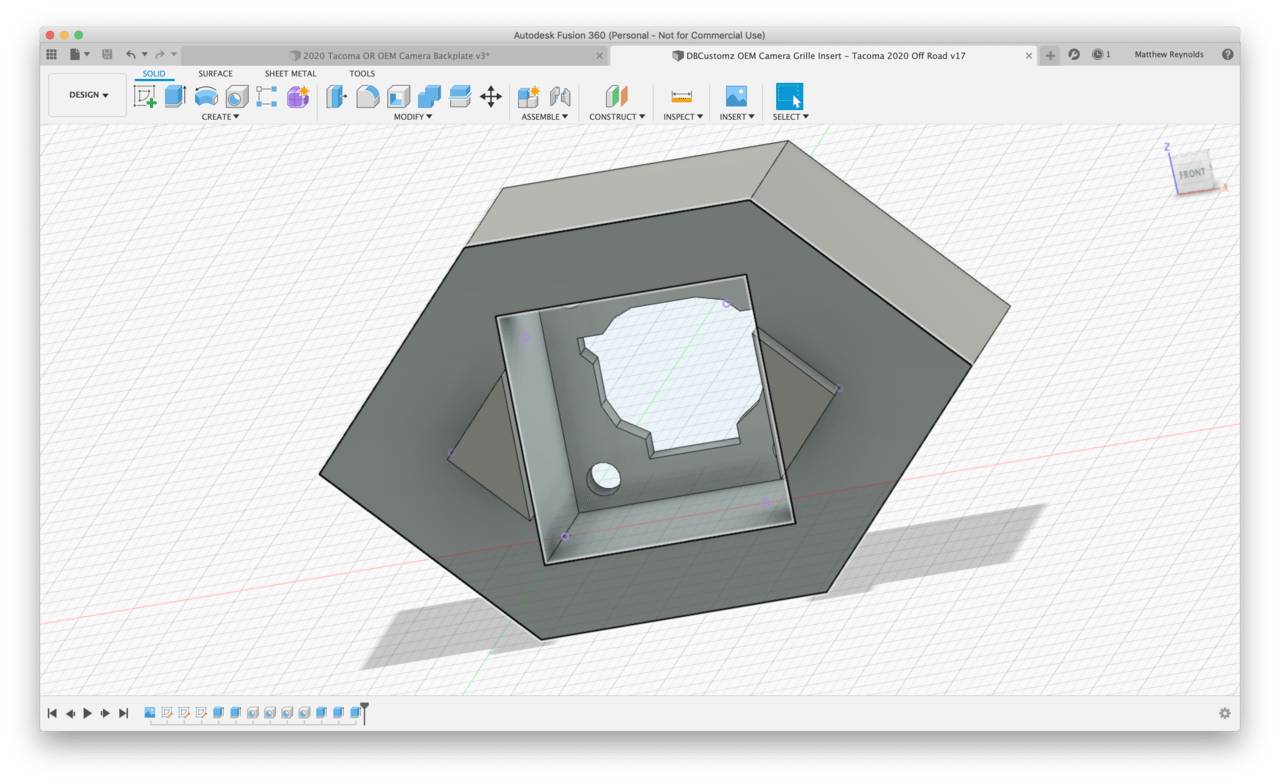The height and width of the screenshot is (784, 1280).
Task: Select the Revolve tool
Action: [206, 96]
